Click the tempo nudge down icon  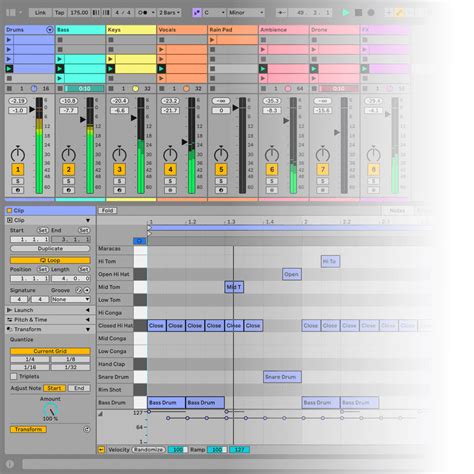[96, 13]
